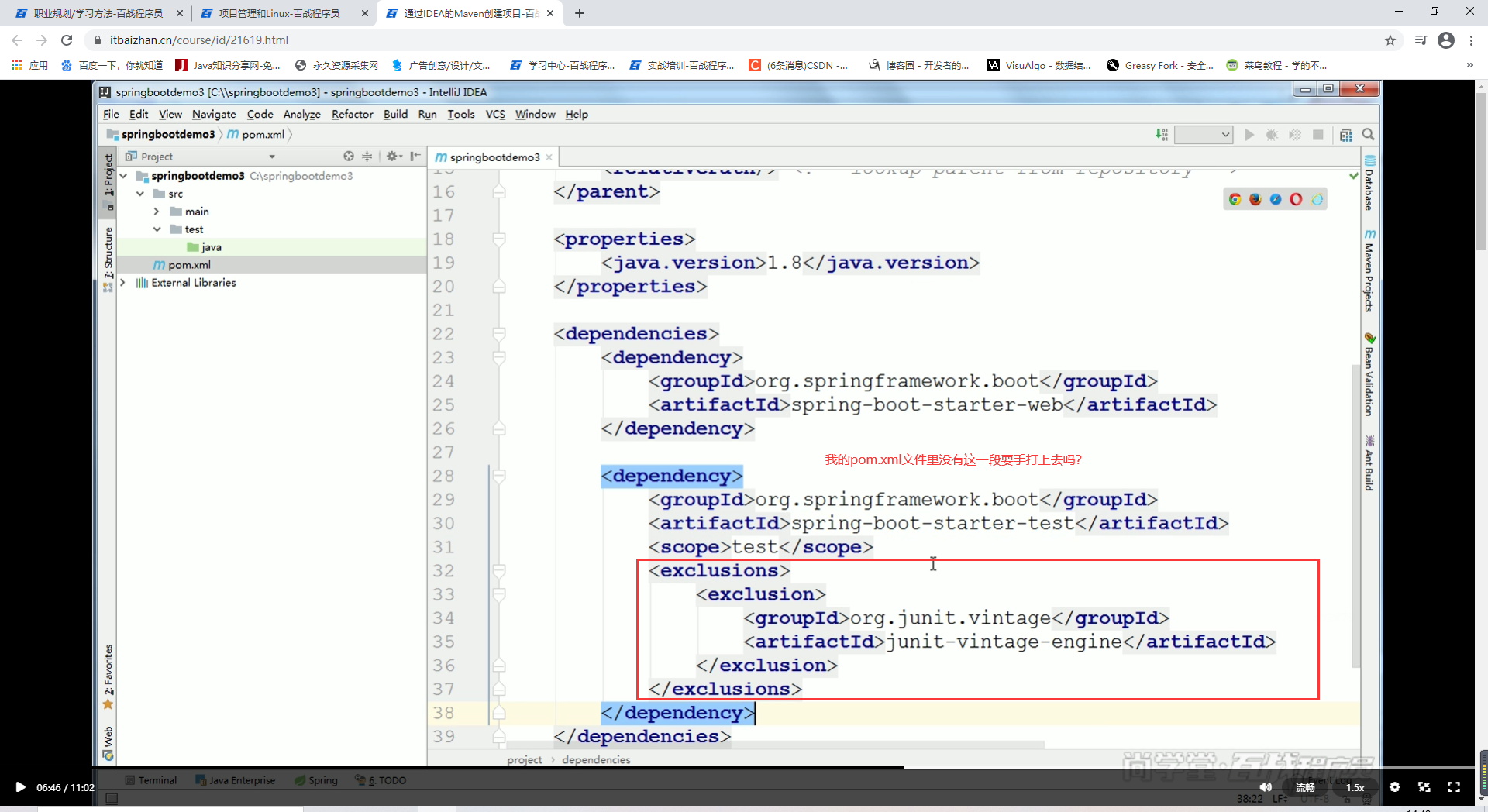Image resolution: width=1488 pixels, height=812 pixels.
Task: Open run configuration dropdown
Action: pyautogui.click(x=1204, y=135)
